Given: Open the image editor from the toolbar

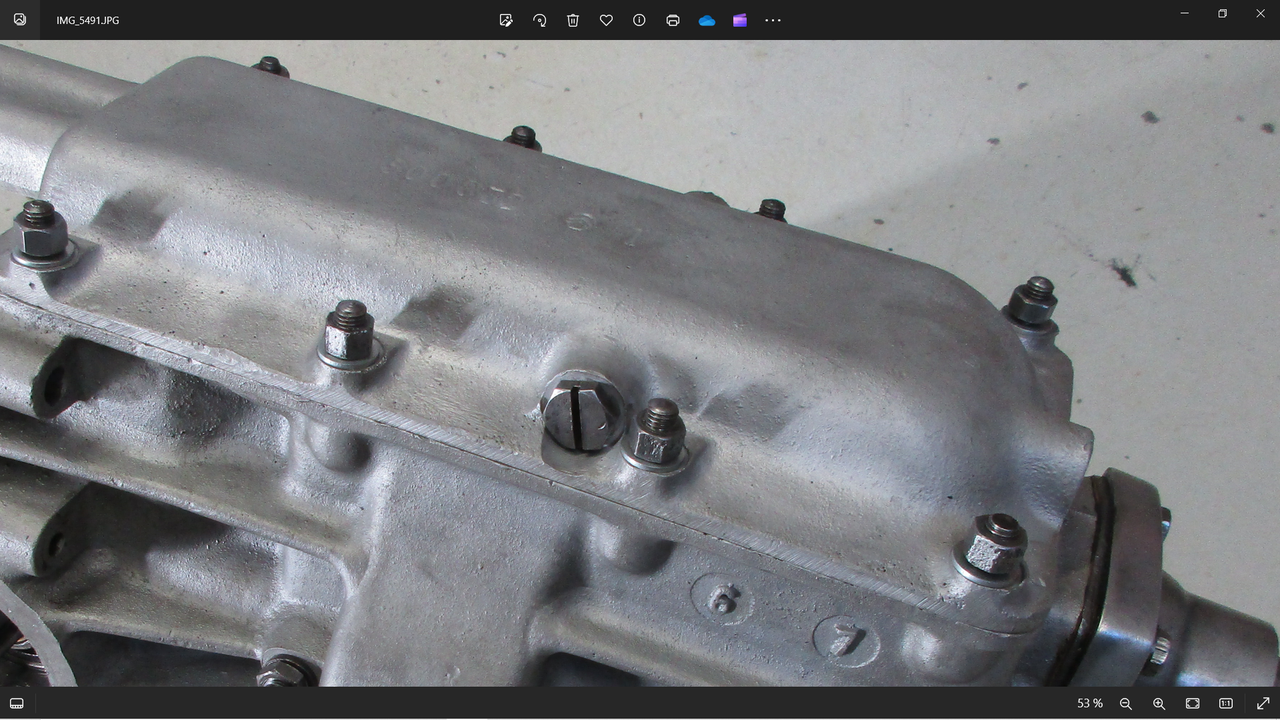Looking at the screenshot, I should point(506,20).
